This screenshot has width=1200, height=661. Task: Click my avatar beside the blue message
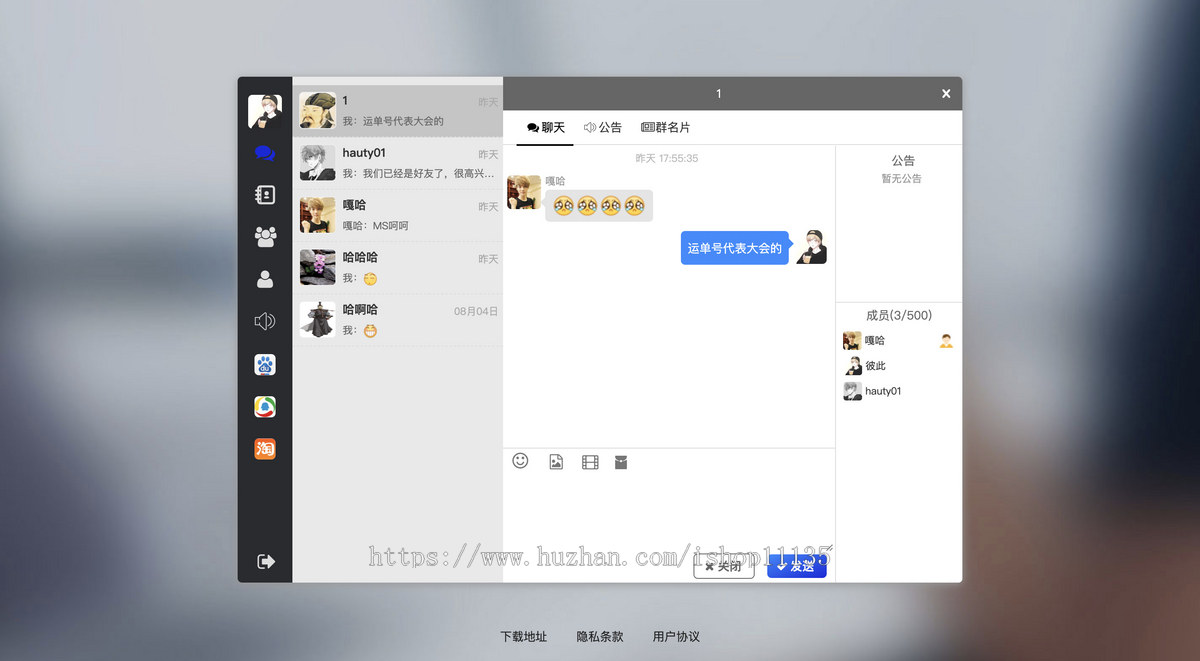coord(811,247)
